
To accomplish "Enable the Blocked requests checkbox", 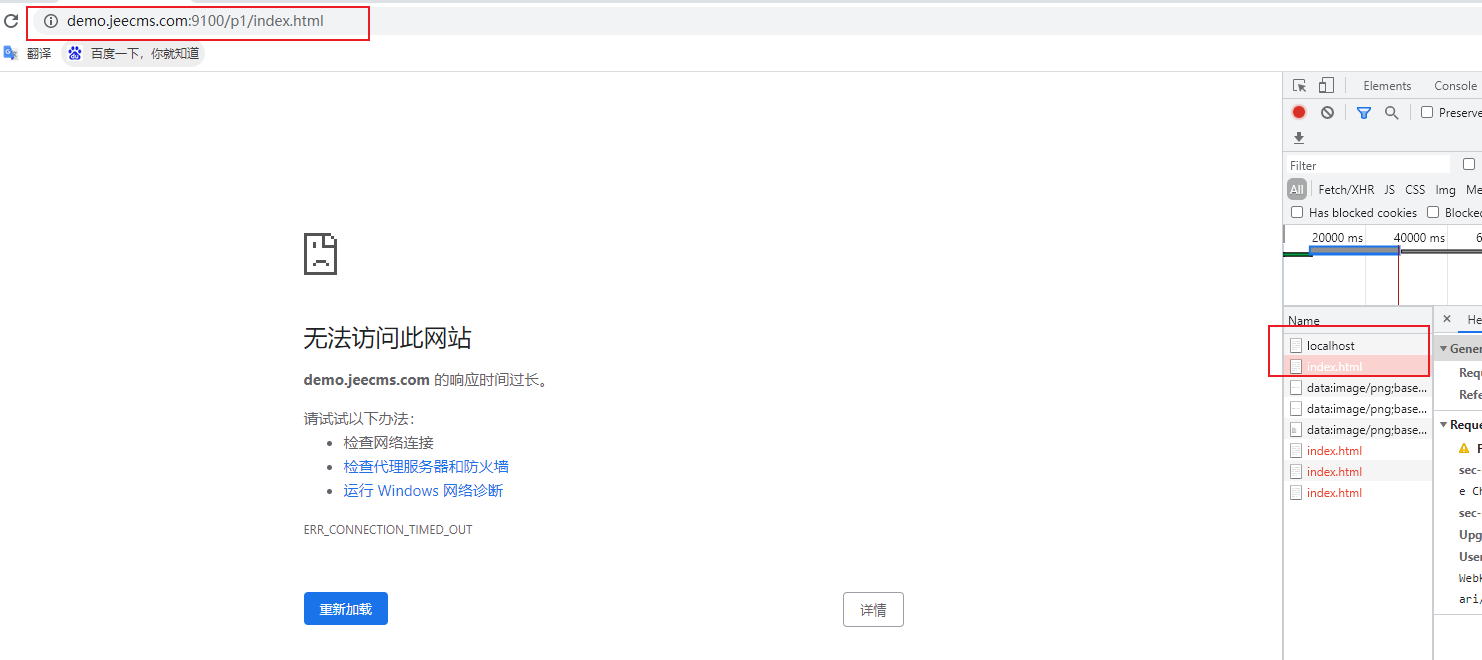I will pyautogui.click(x=1433, y=212).
